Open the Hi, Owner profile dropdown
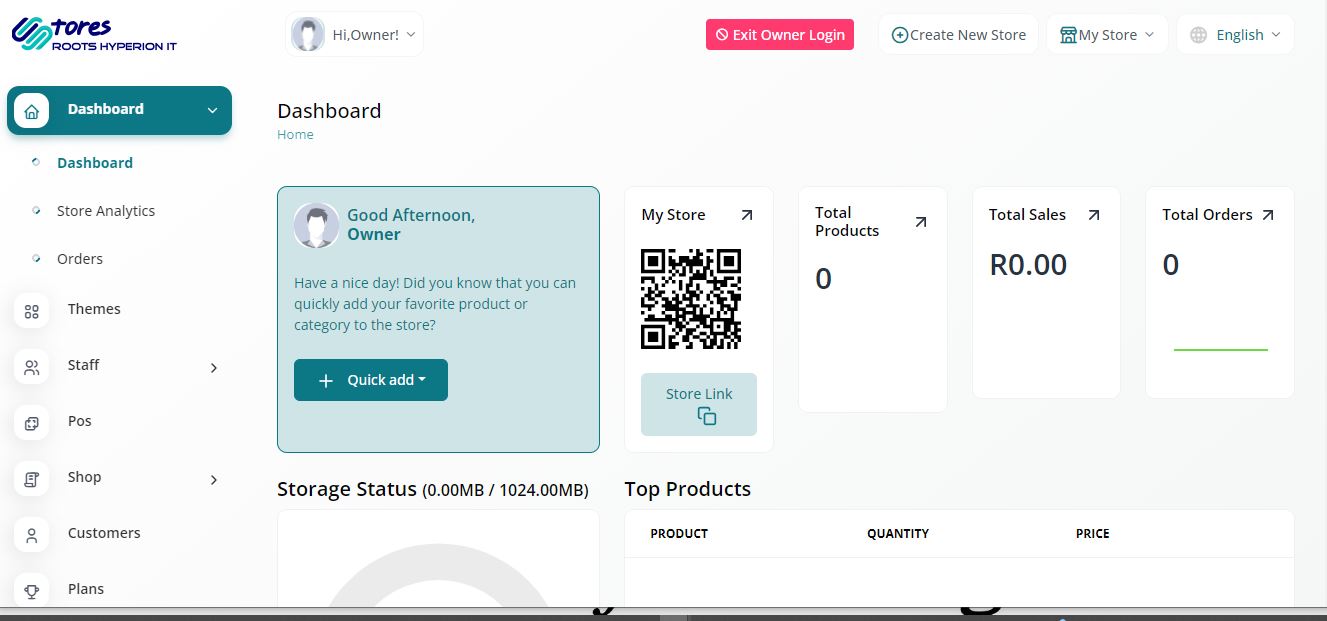Viewport: 1327px width, 621px height. (x=354, y=35)
